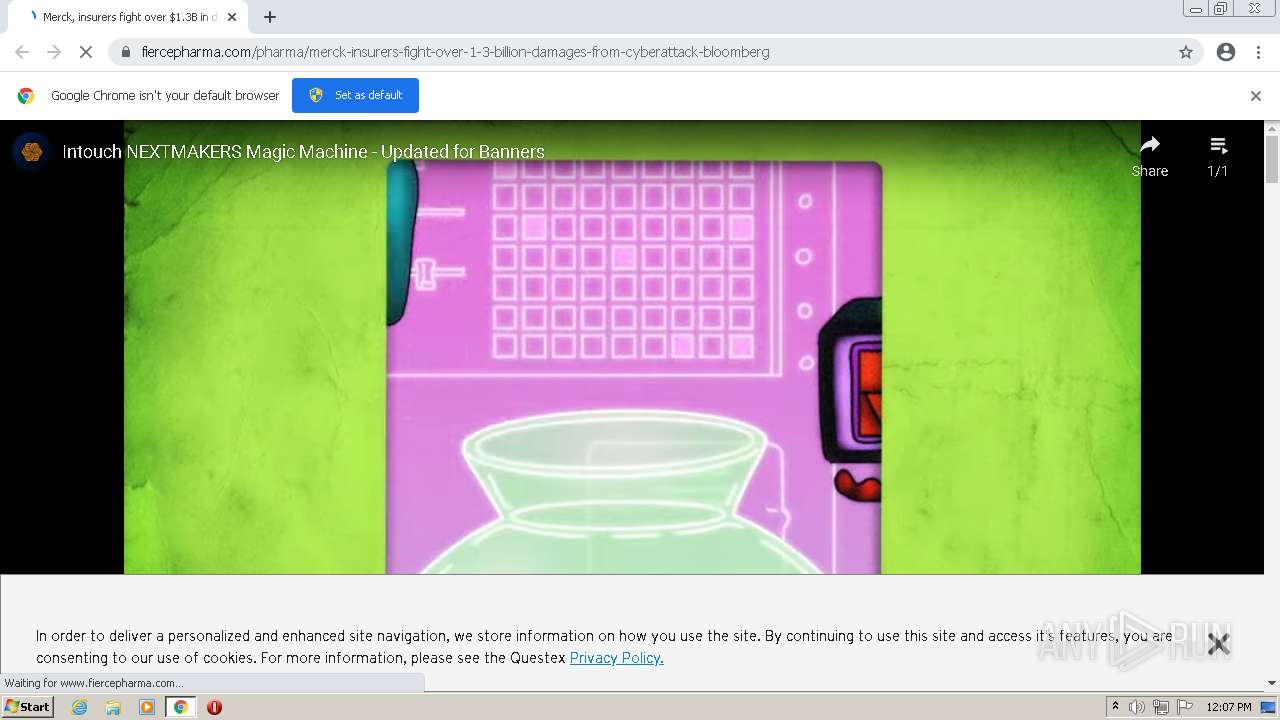View site security lock information
The height and width of the screenshot is (720, 1280).
click(126, 52)
